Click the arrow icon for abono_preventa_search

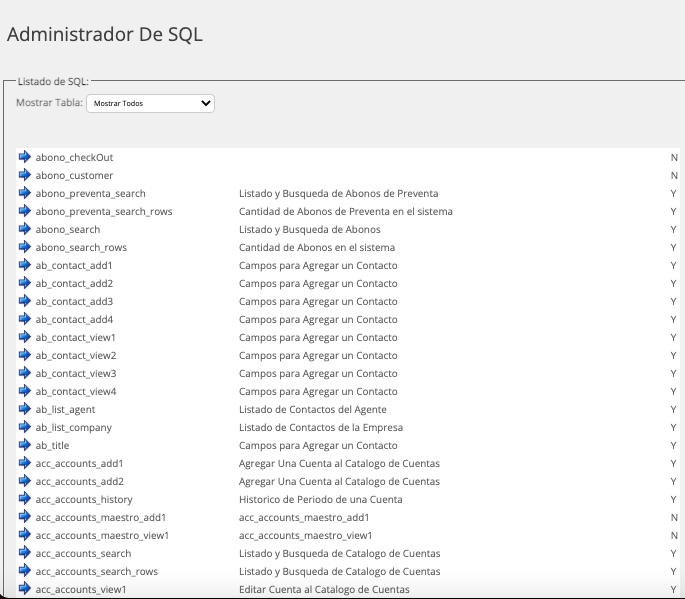tap(25, 193)
